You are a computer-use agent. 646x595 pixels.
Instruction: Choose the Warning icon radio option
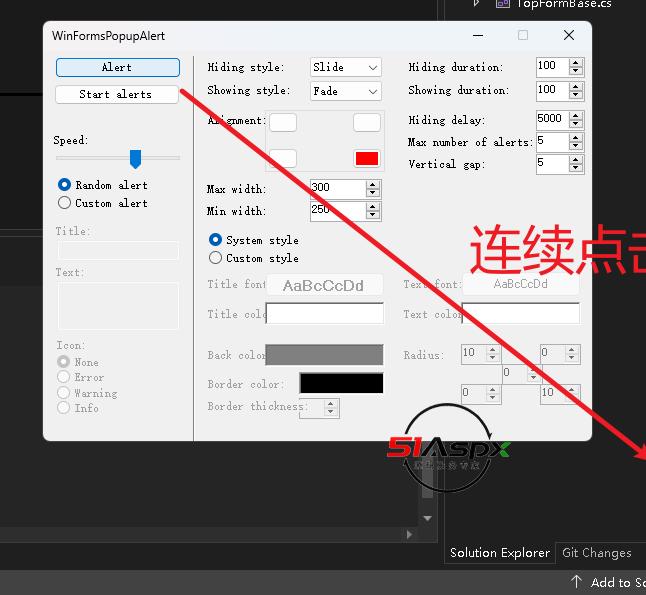tap(63, 392)
